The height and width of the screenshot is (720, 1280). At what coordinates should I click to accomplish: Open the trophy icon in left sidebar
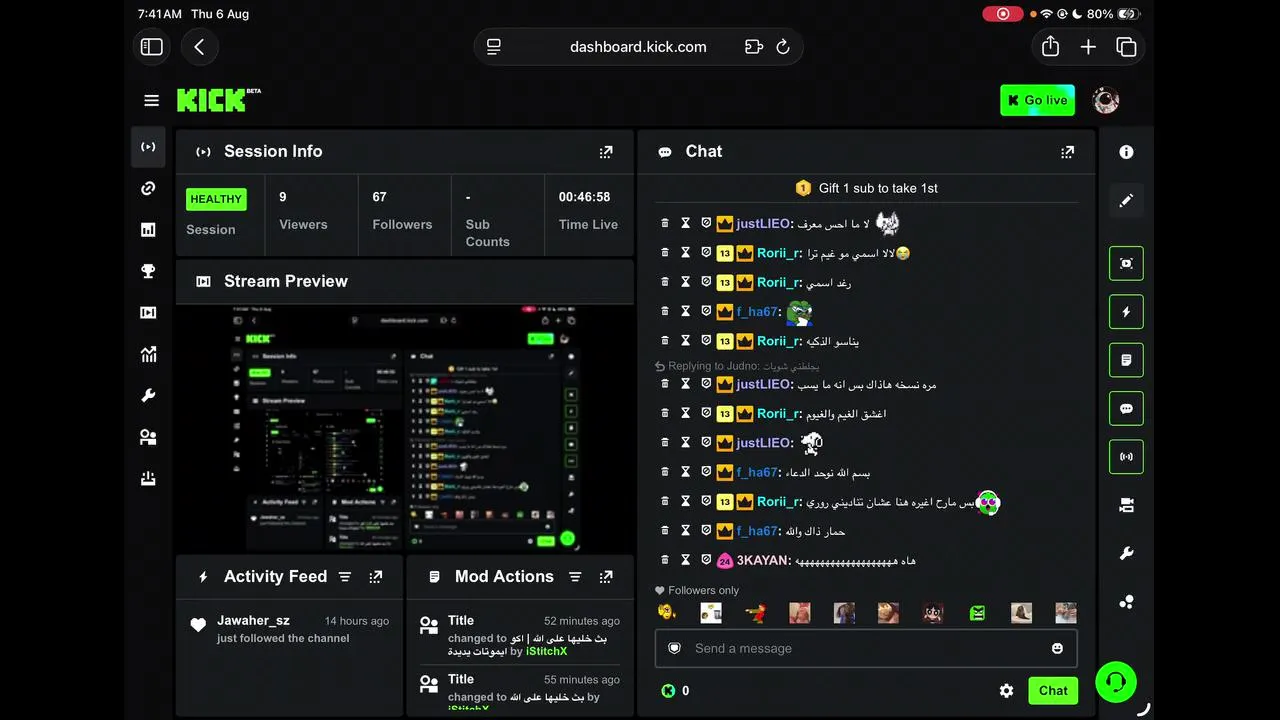click(x=149, y=271)
